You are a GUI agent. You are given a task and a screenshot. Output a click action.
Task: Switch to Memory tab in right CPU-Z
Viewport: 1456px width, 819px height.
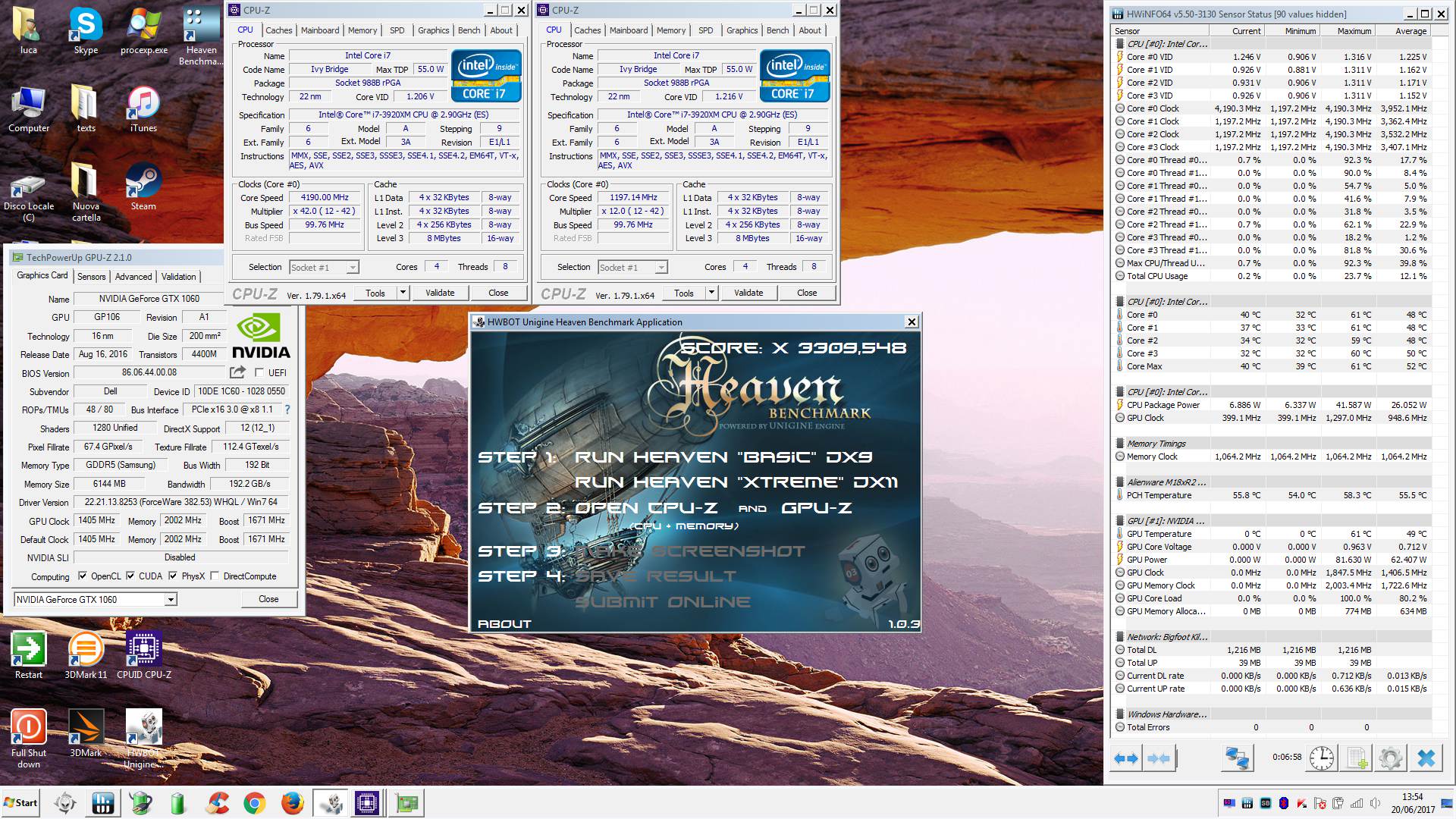671,30
